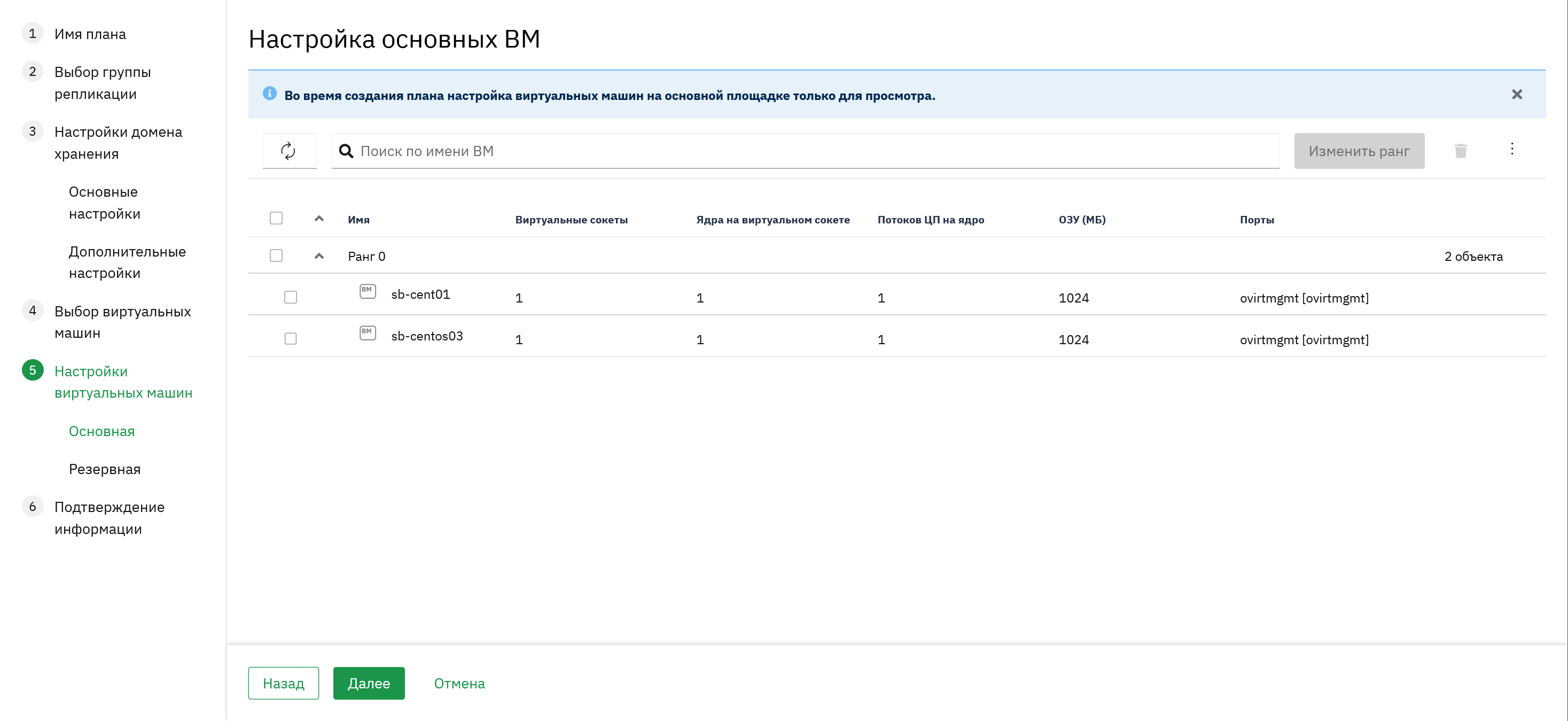Go to step 1 Имя плана
The image size is (1568, 721).
(x=90, y=34)
